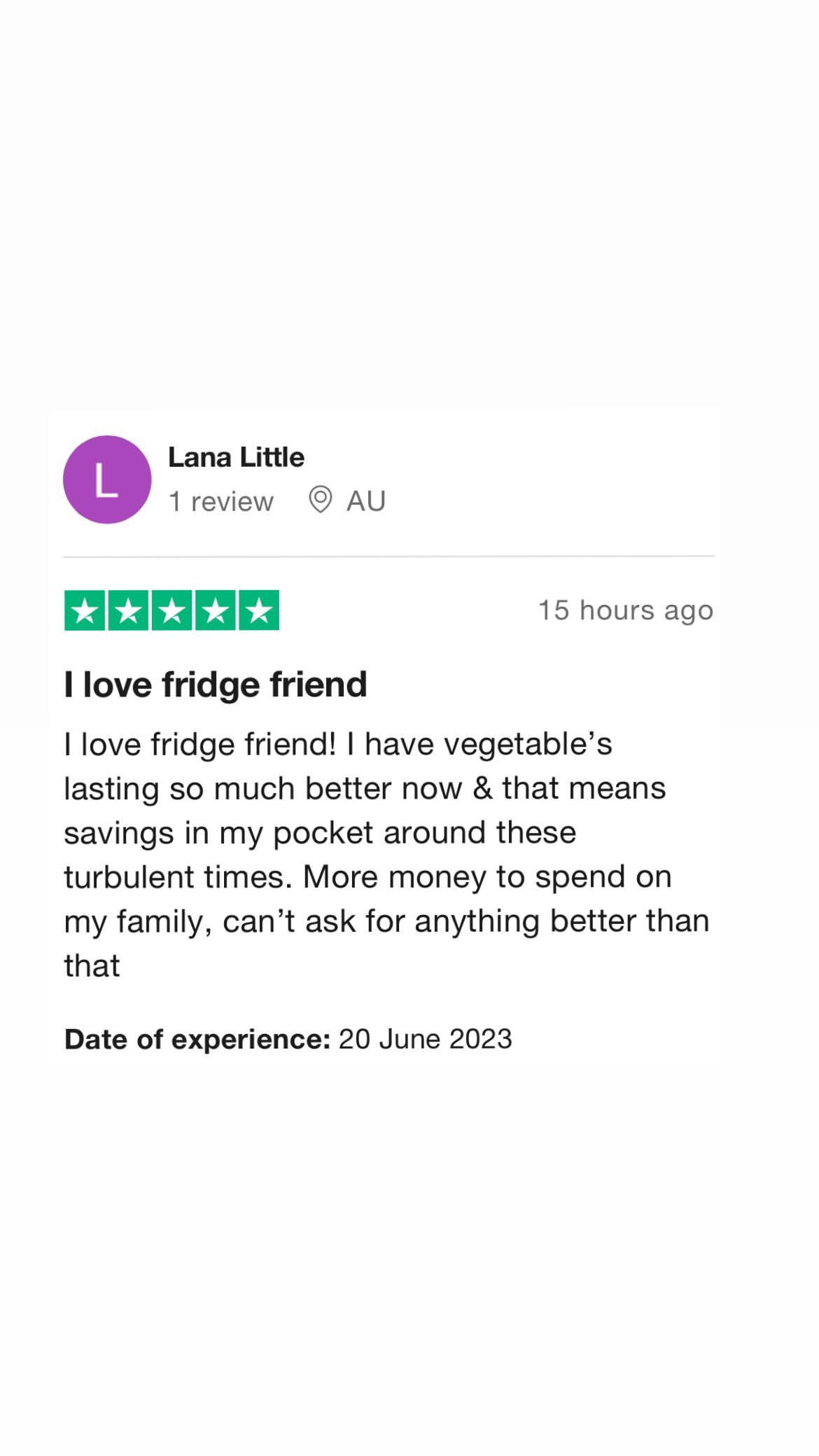Click the horizontal divider below reviewer info
The image size is (819, 1456).
tap(388, 556)
